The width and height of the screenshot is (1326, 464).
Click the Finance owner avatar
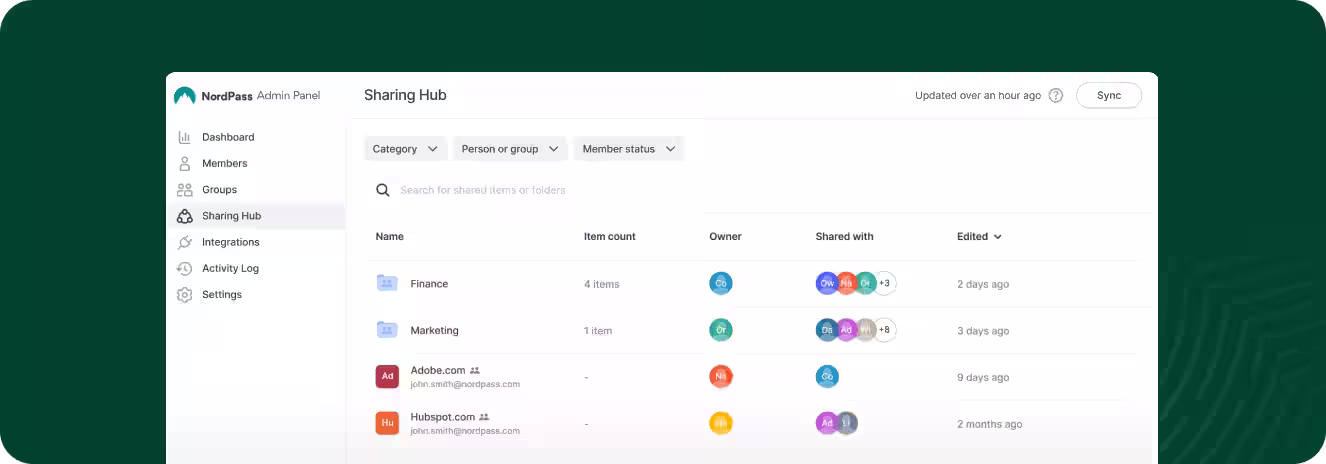coord(720,284)
